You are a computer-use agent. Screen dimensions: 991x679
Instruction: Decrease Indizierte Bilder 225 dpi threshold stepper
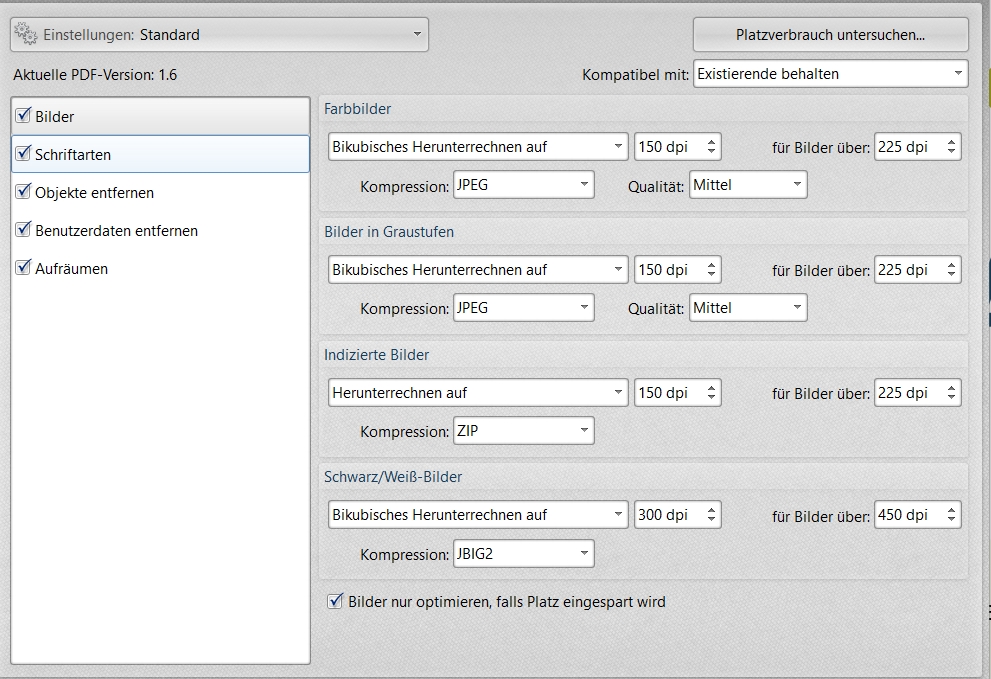952,398
